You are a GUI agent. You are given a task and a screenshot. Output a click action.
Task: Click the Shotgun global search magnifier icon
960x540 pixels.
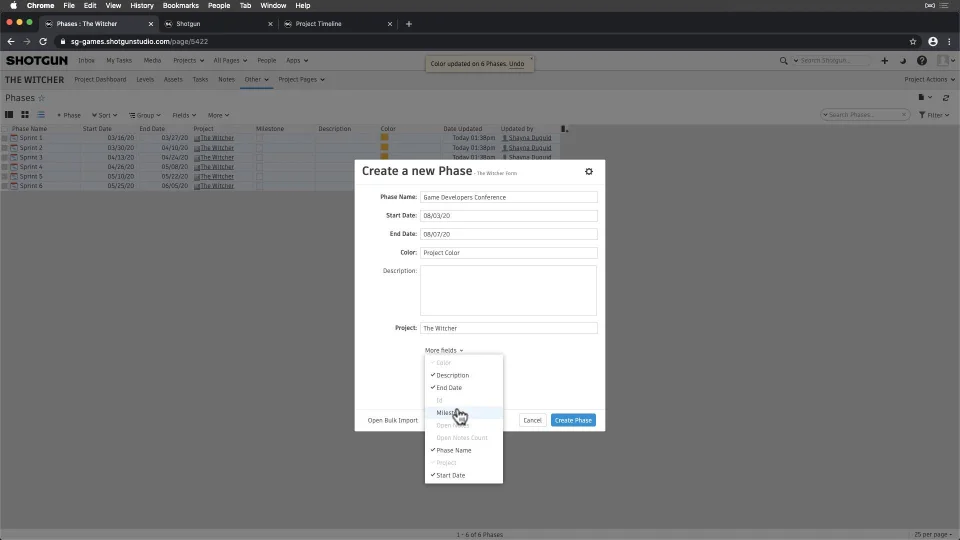[x=783, y=61]
